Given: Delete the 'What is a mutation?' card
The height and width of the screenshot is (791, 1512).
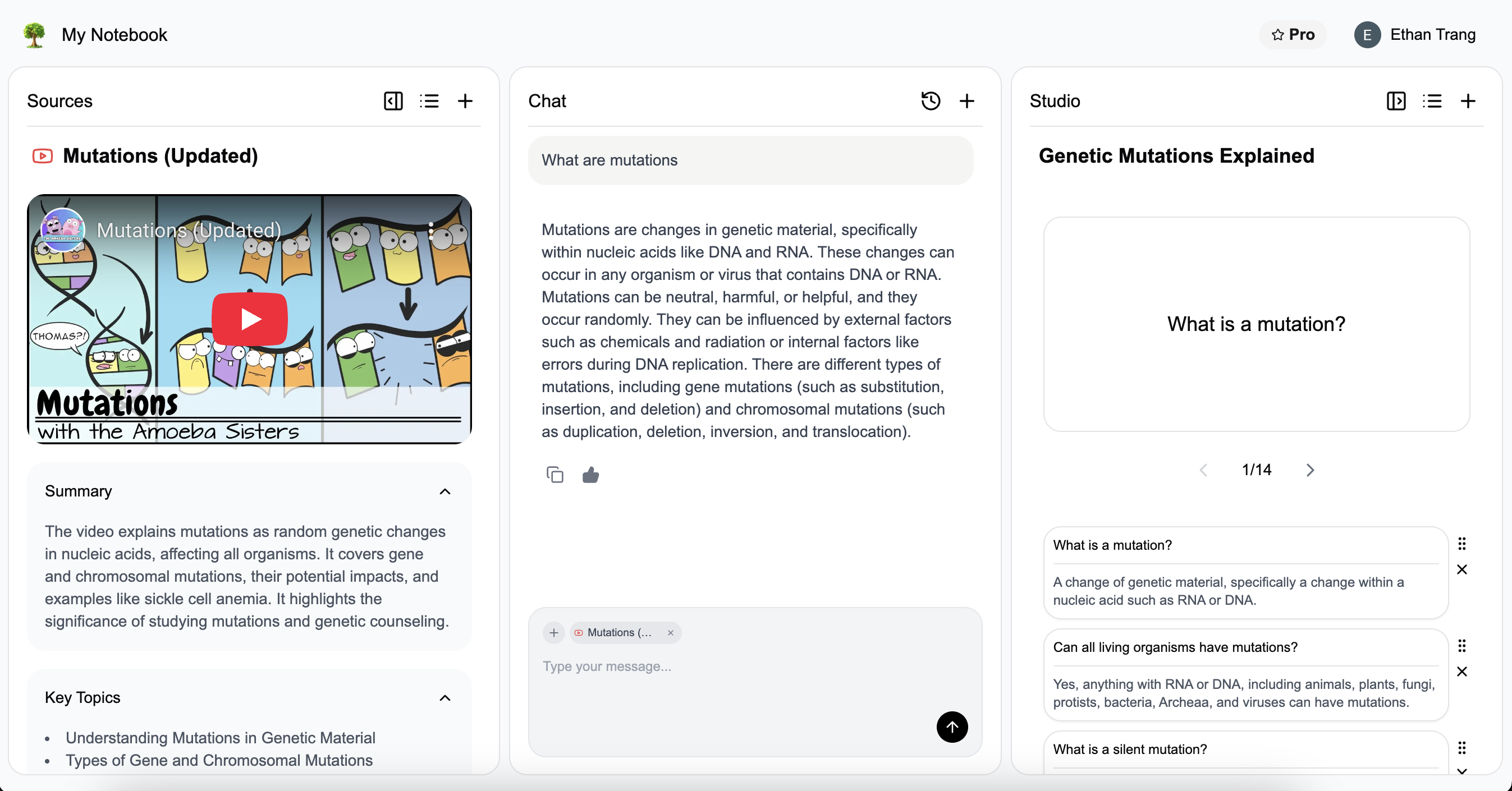Looking at the screenshot, I should (x=1461, y=569).
